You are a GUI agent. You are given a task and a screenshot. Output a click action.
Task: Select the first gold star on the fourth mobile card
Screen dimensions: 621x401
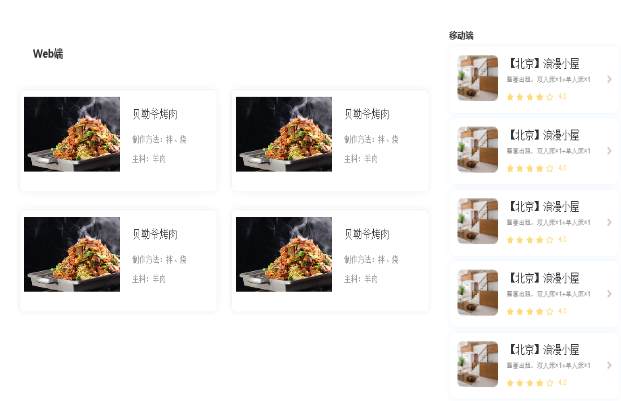(510, 312)
